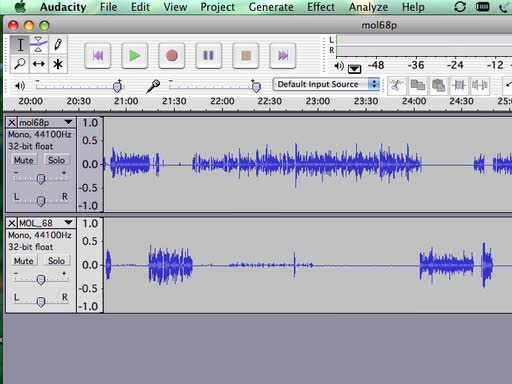Open the Edit menu

[140, 7]
